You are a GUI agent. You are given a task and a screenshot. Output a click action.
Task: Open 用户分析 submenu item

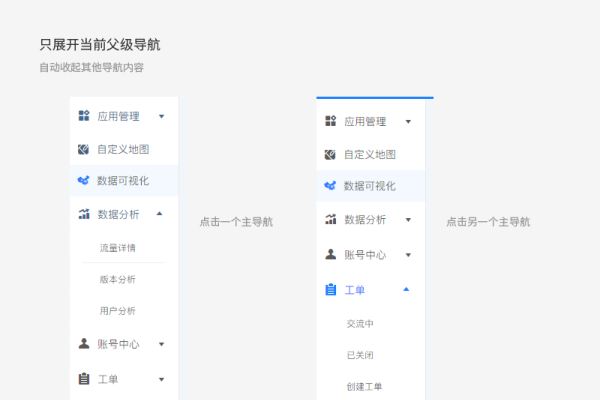pyautogui.click(x=117, y=311)
